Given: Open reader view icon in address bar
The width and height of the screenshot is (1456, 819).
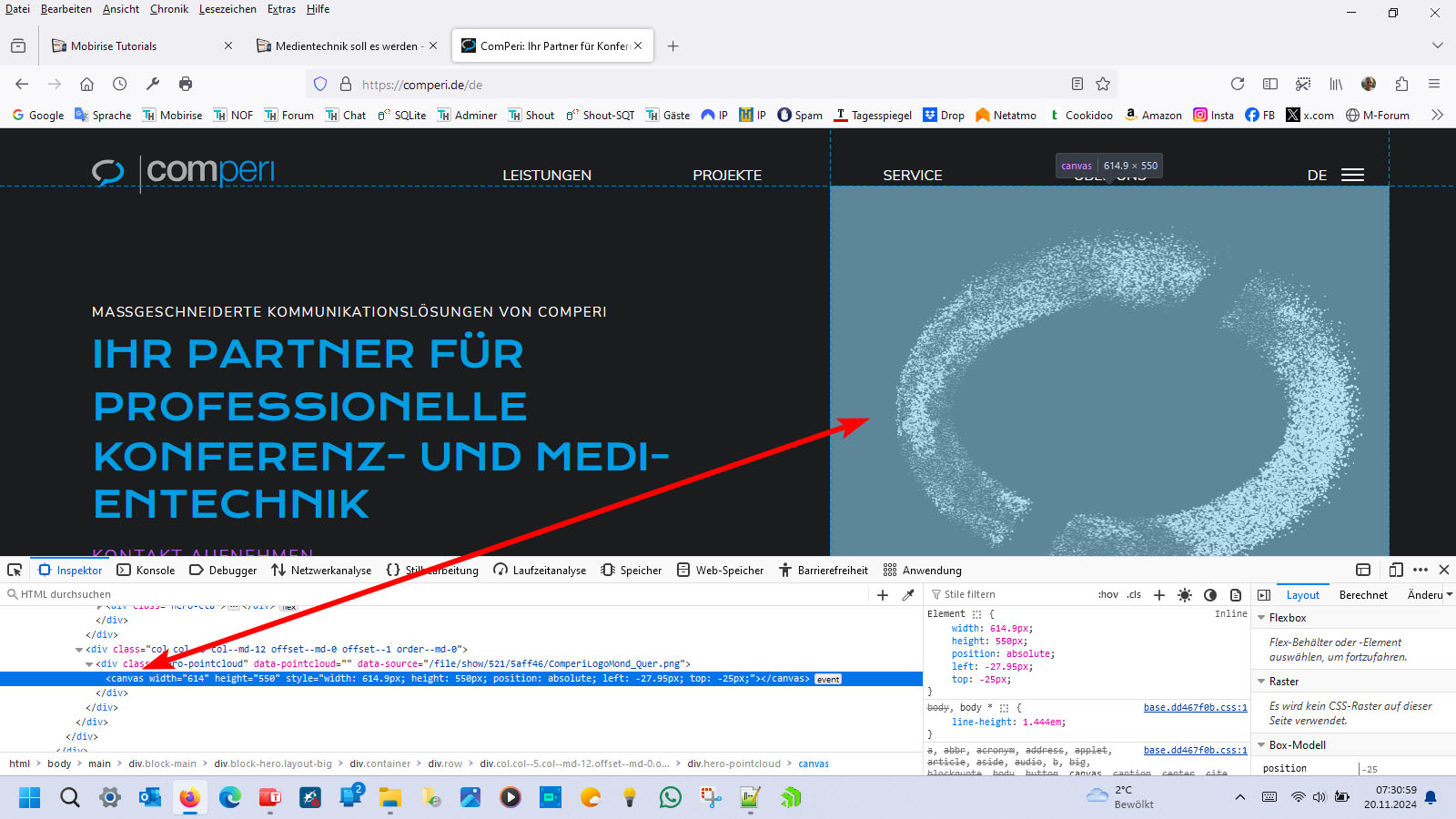Looking at the screenshot, I should [x=1077, y=84].
